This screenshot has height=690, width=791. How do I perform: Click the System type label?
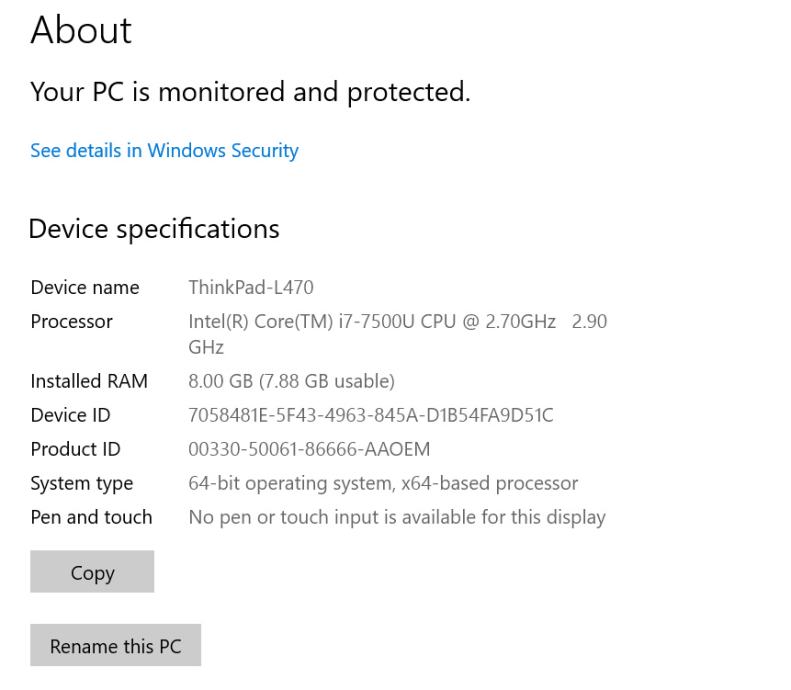pos(81,483)
